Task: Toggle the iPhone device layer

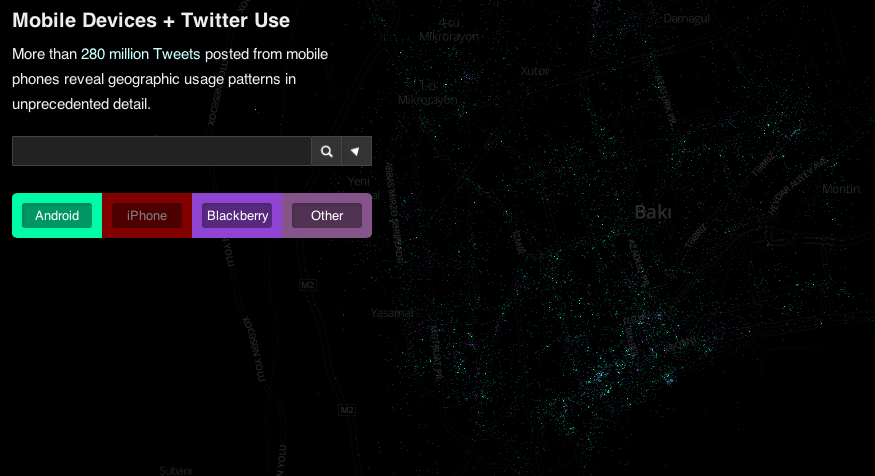Action: click(x=147, y=215)
